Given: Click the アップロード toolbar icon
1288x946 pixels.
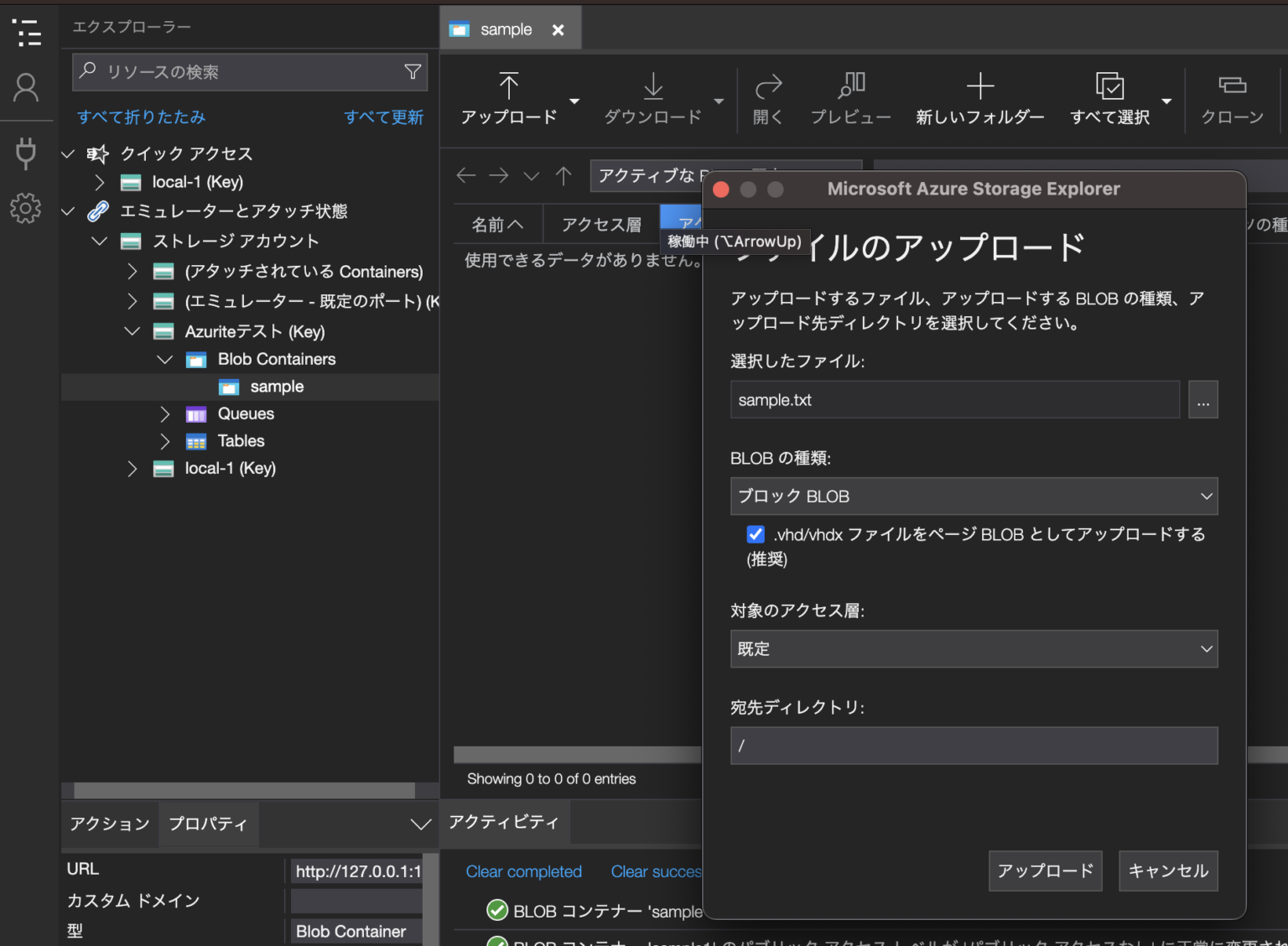Looking at the screenshot, I should point(509,98).
